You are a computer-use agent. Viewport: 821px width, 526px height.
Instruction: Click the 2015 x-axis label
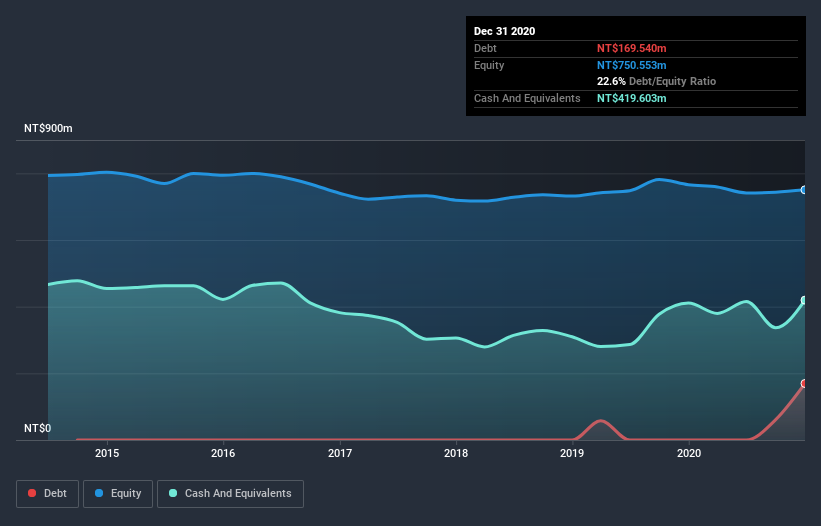[x=107, y=453]
